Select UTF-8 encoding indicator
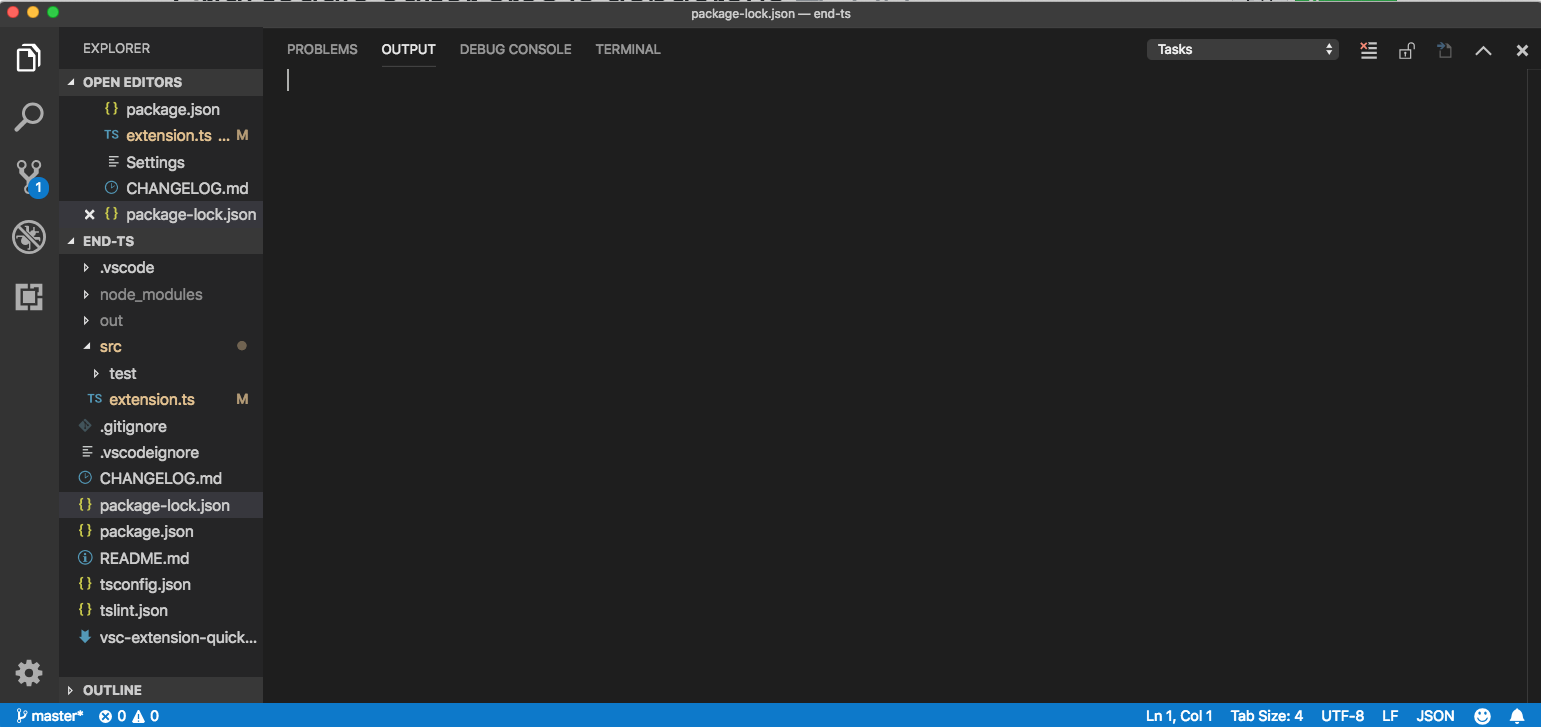The width and height of the screenshot is (1541, 727). tap(1342, 716)
